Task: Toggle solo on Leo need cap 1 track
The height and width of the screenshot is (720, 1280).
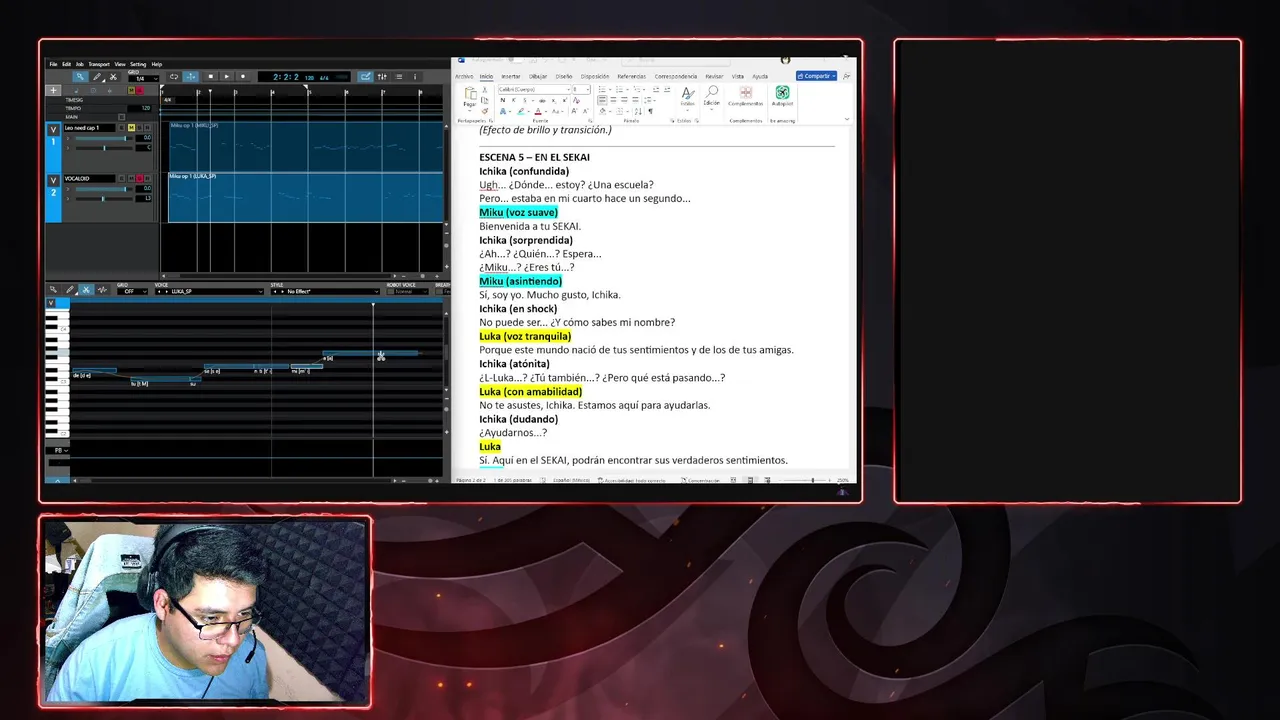Action: point(139,128)
